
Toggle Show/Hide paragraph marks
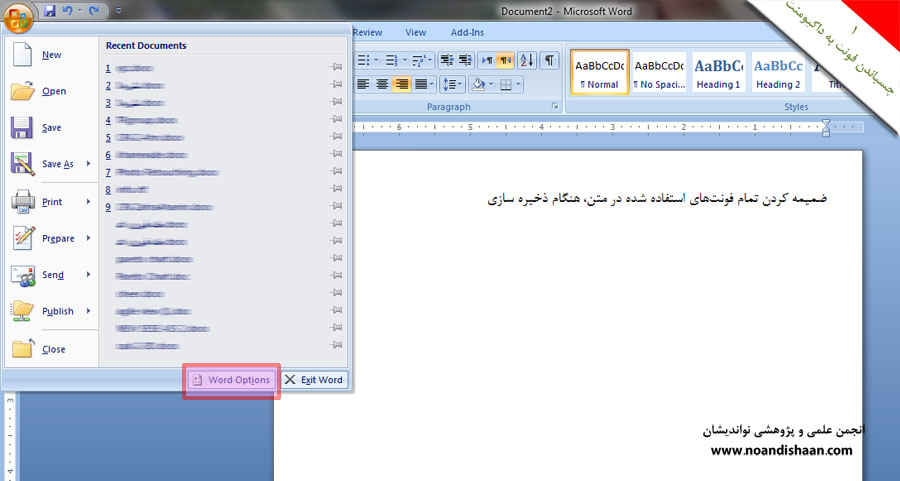550,61
